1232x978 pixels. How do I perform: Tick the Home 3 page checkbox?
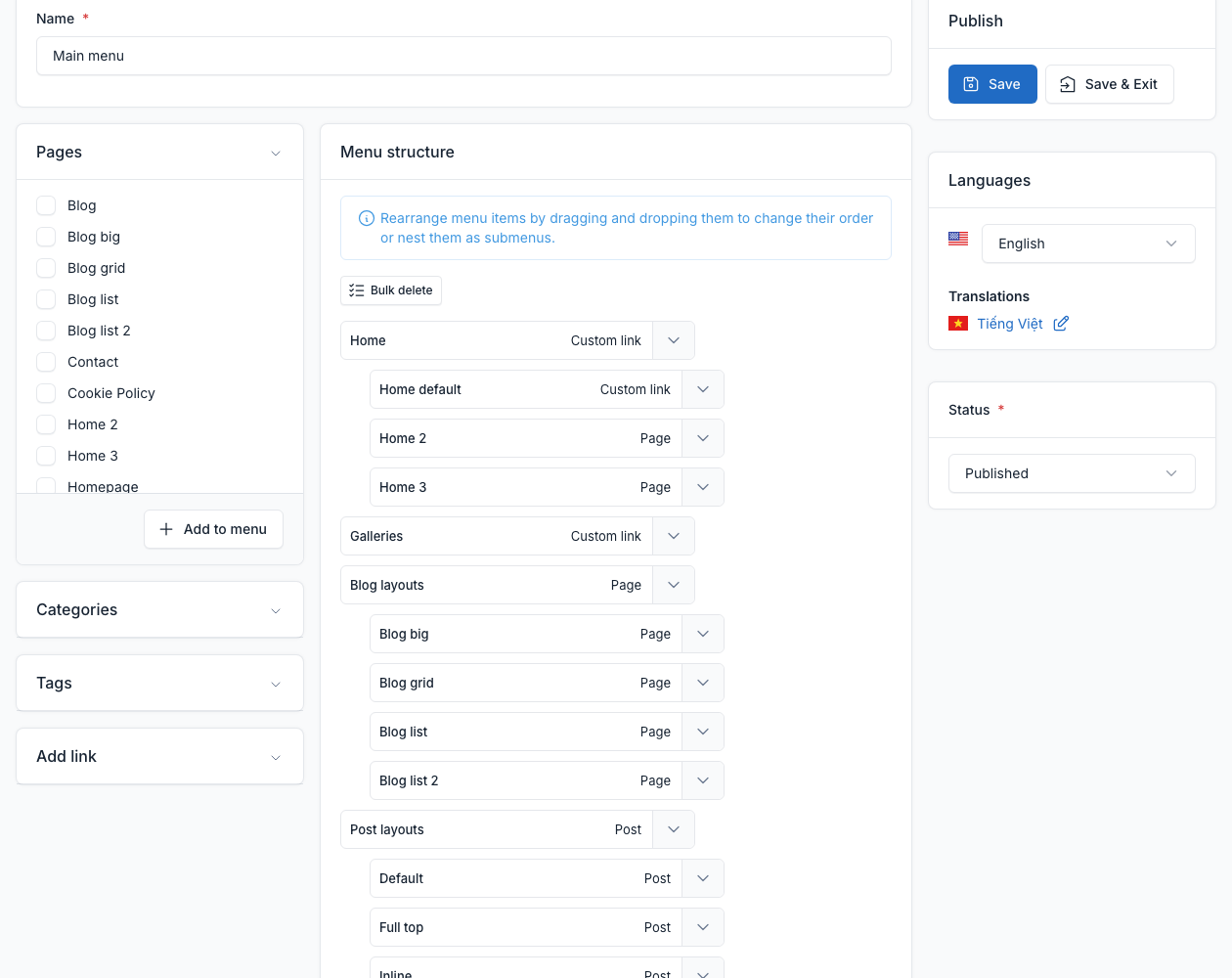(46, 456)
